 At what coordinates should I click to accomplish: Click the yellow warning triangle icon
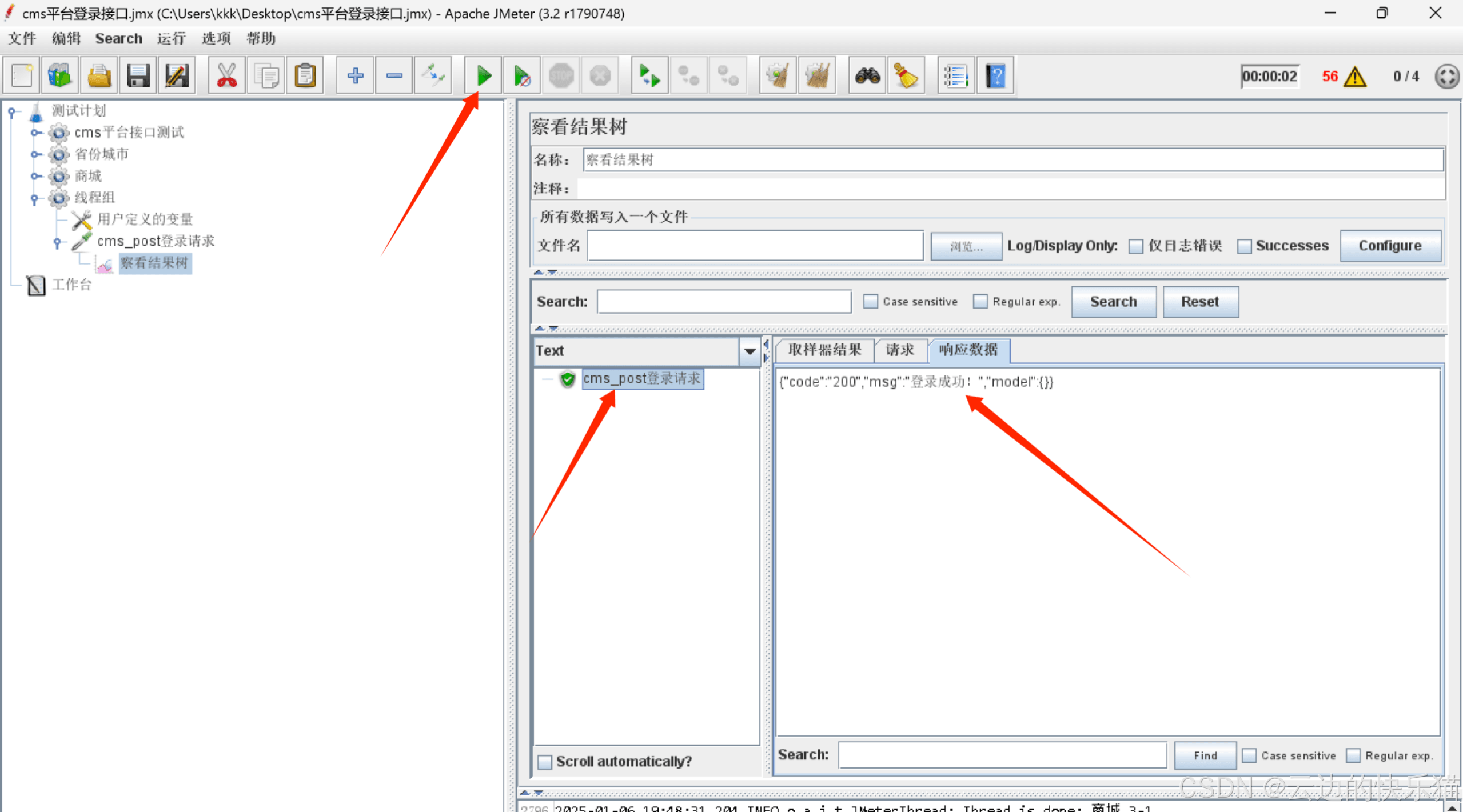(x=1354, y=77)
